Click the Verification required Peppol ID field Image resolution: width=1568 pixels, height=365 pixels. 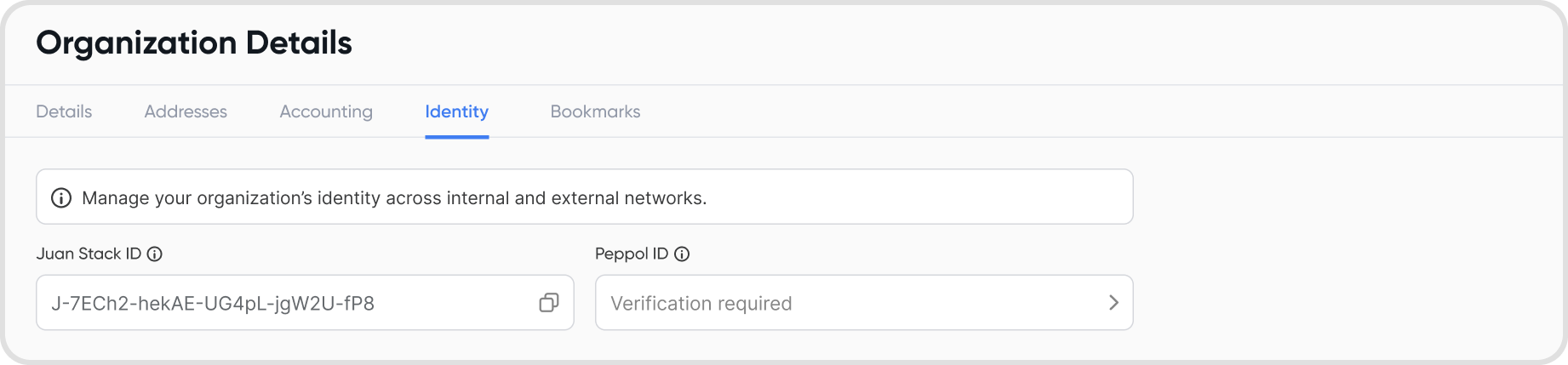864,302
